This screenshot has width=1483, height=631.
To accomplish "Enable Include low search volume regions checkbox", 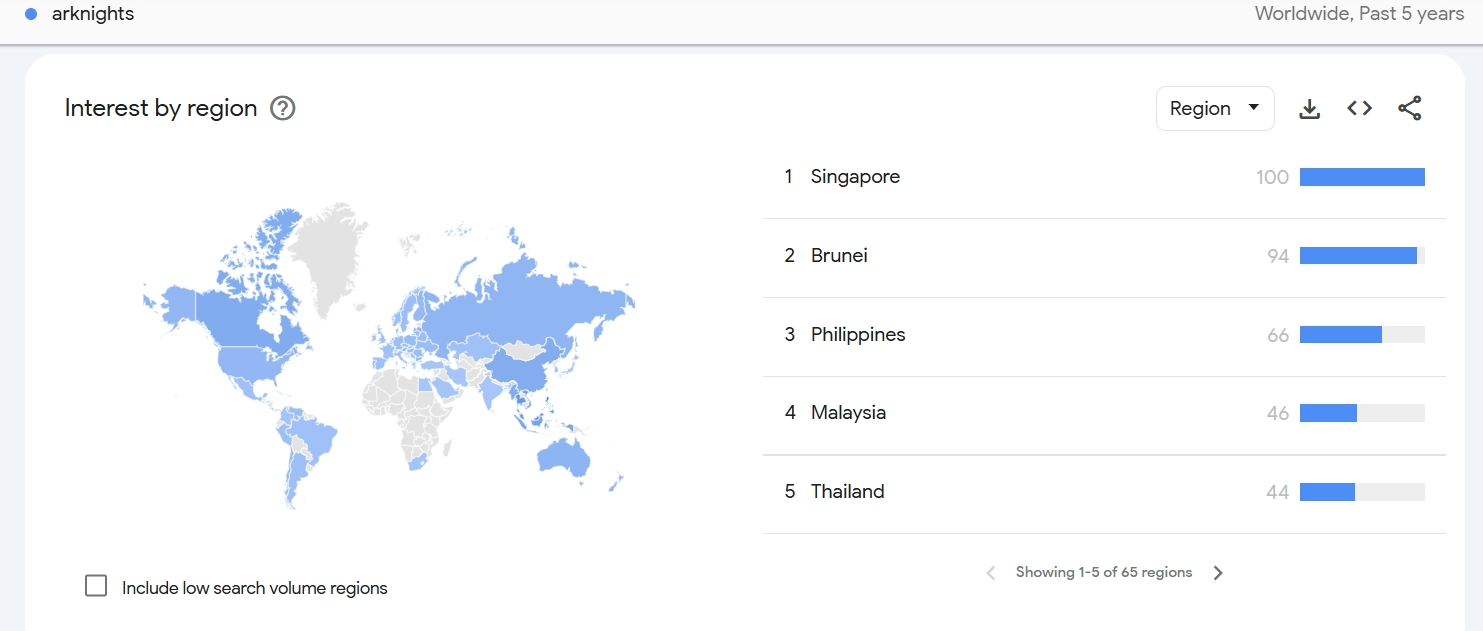I will coord(96,586).
